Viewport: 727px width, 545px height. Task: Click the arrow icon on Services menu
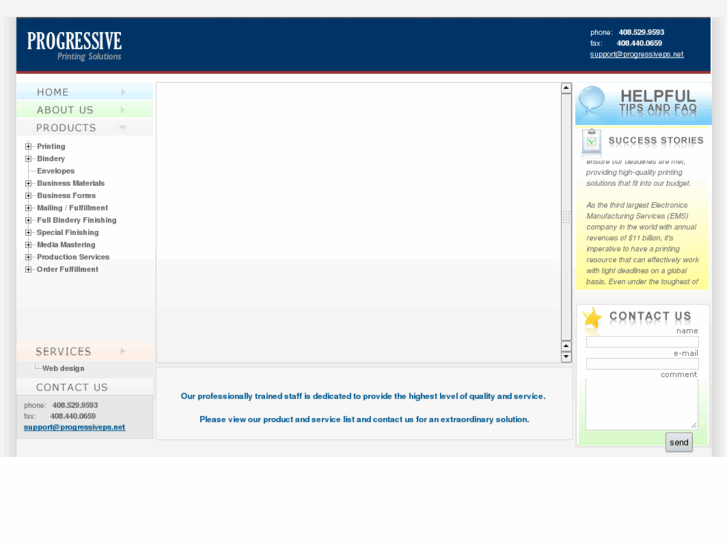pos(123,351)
